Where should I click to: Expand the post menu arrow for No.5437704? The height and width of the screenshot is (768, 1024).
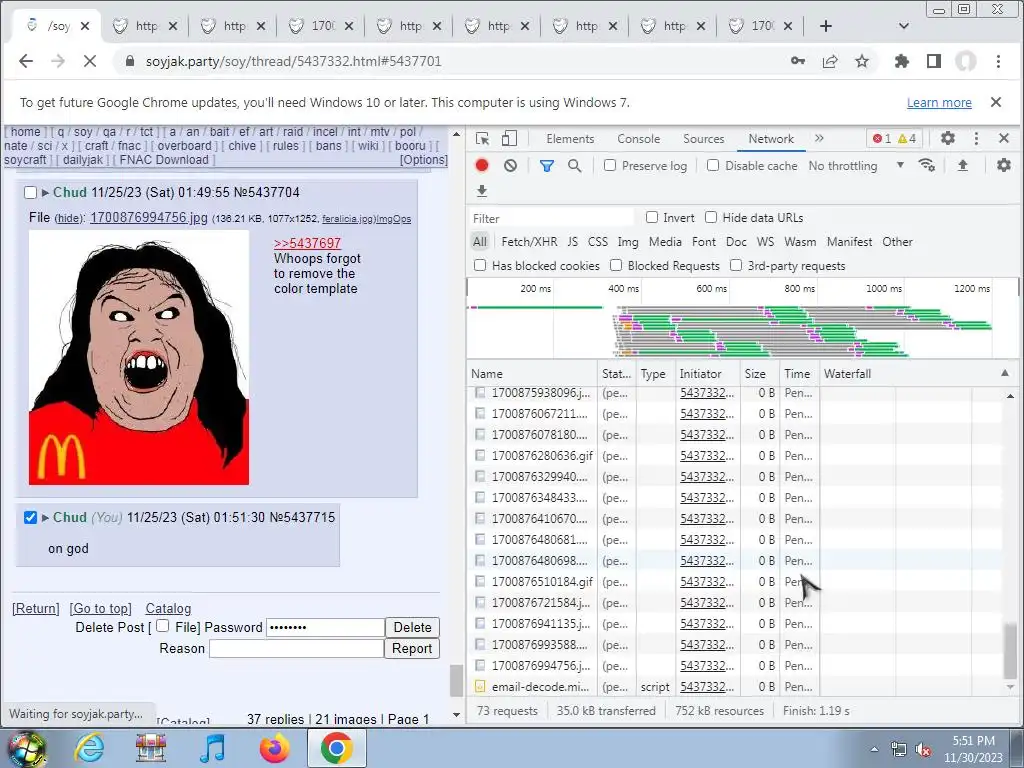coord(45,193)
